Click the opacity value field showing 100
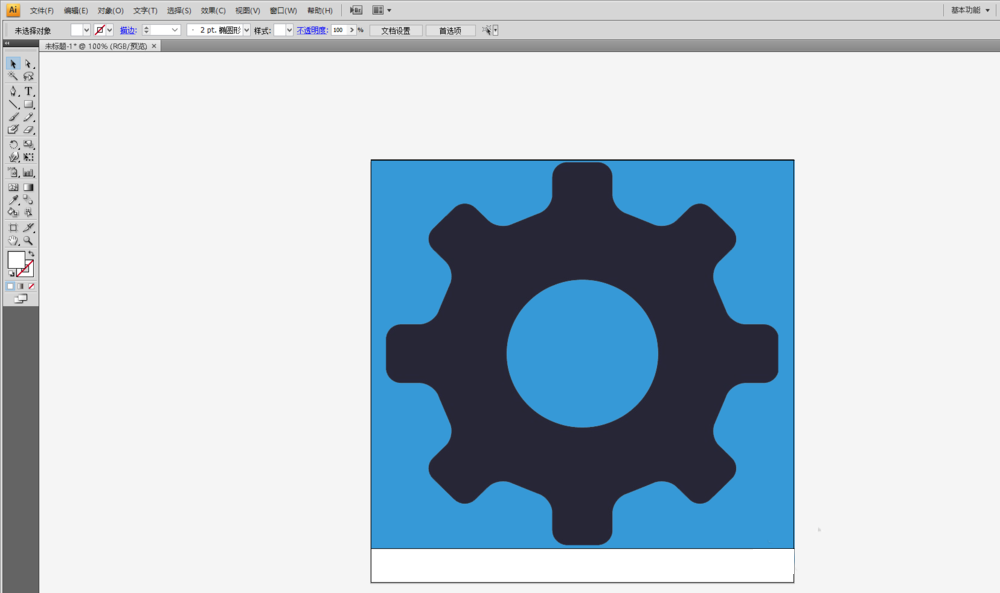Screen dimensions: 1000x593 [339, 30]
